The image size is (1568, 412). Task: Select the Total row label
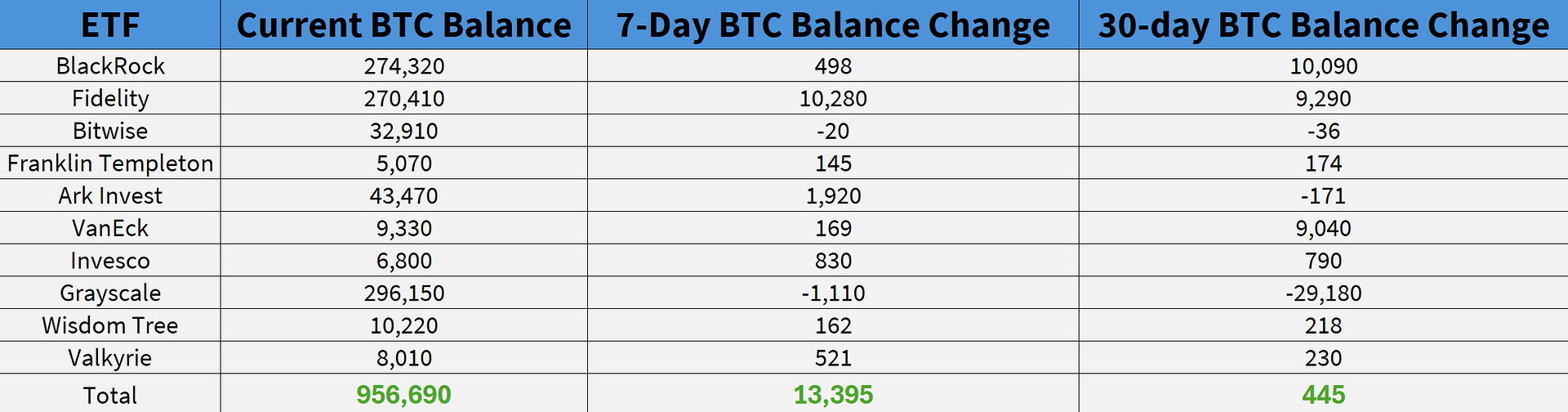pyautogui.click(x=110, y=396)
